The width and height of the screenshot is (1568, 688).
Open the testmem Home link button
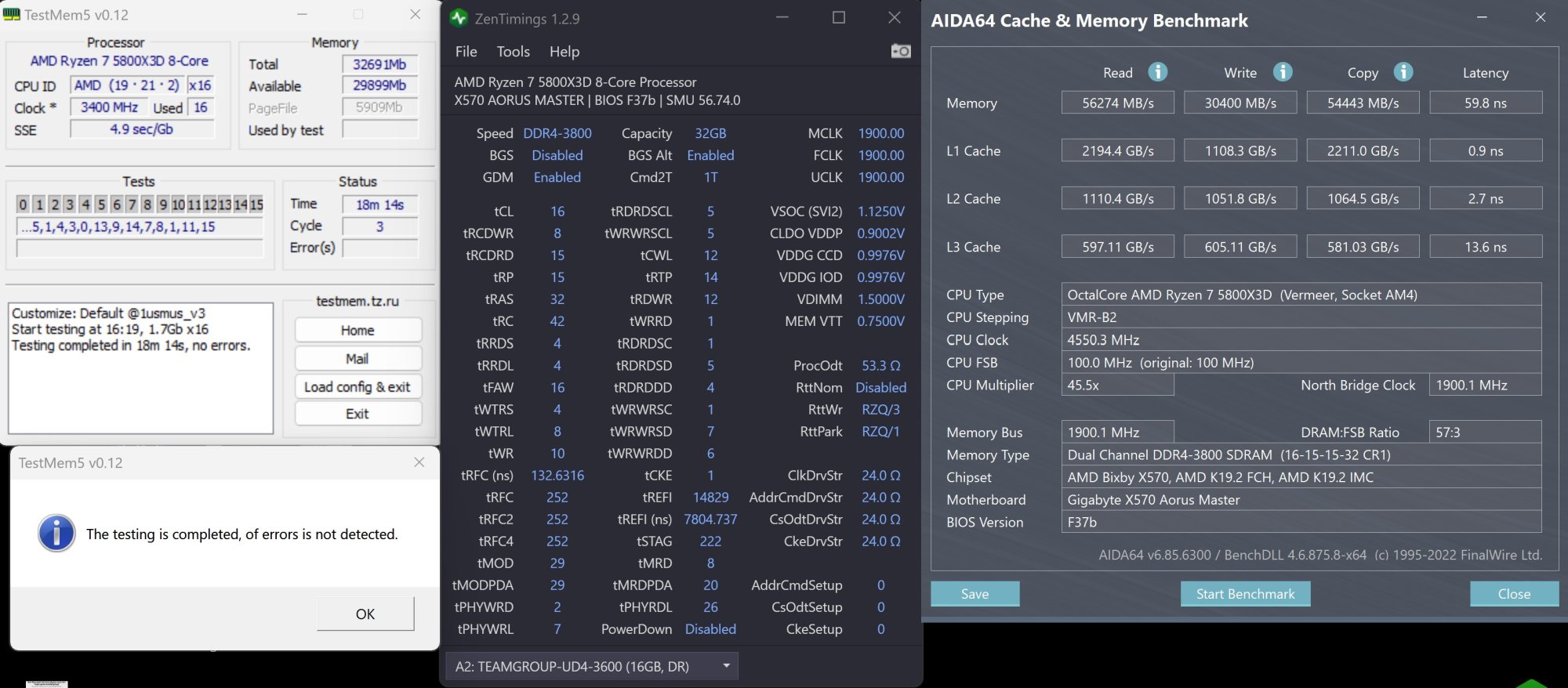[358, 331]
